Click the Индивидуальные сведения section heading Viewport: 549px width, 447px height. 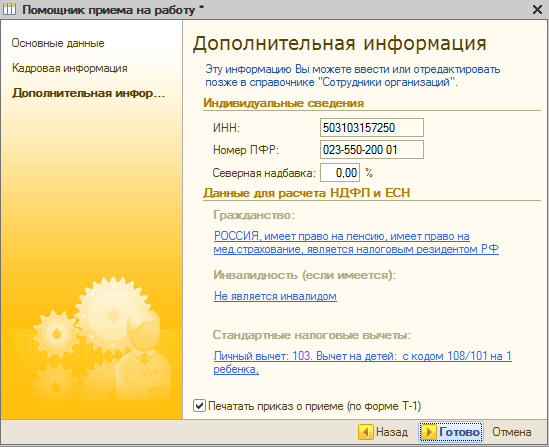284,103
